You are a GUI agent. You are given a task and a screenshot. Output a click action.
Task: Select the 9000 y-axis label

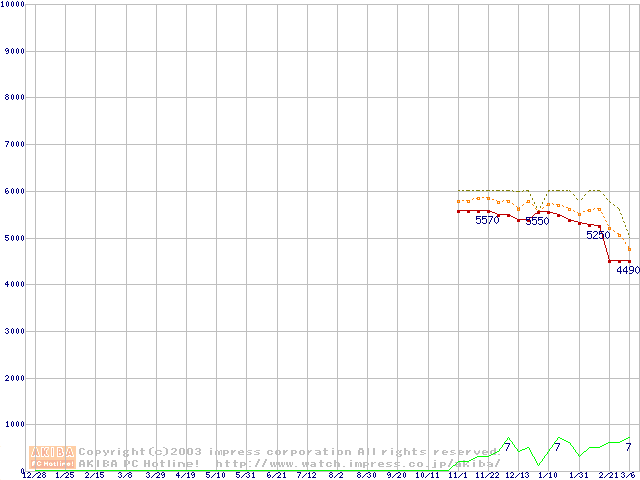(13, 51)
